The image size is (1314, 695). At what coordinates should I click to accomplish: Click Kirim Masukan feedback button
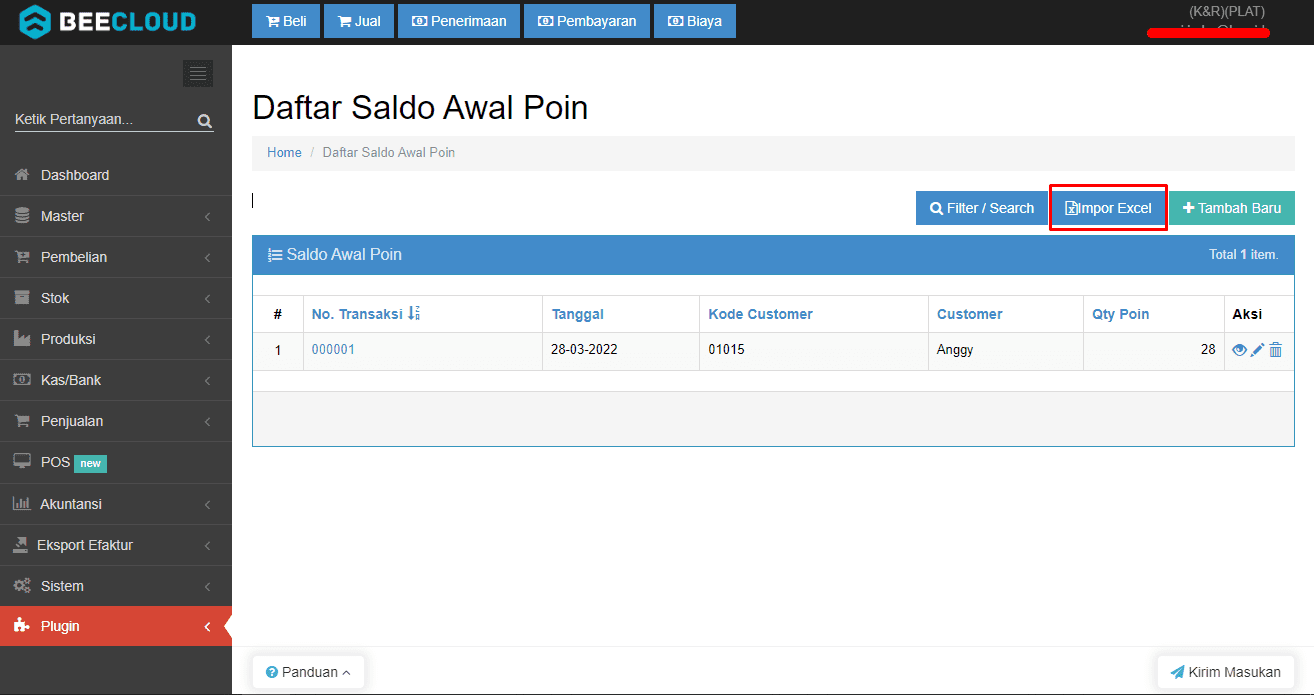point(1225,672)
